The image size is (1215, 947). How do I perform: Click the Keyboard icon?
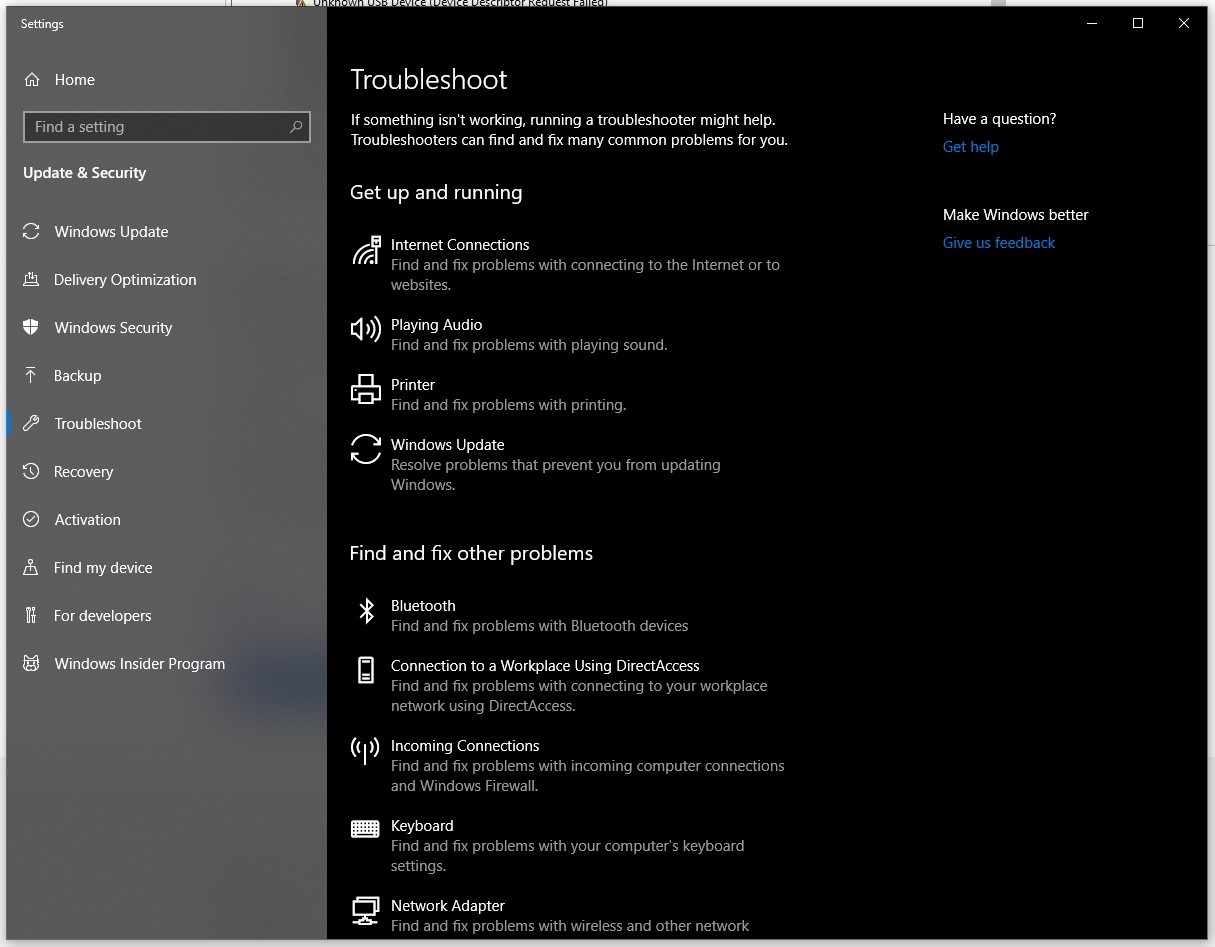[366, 829]
